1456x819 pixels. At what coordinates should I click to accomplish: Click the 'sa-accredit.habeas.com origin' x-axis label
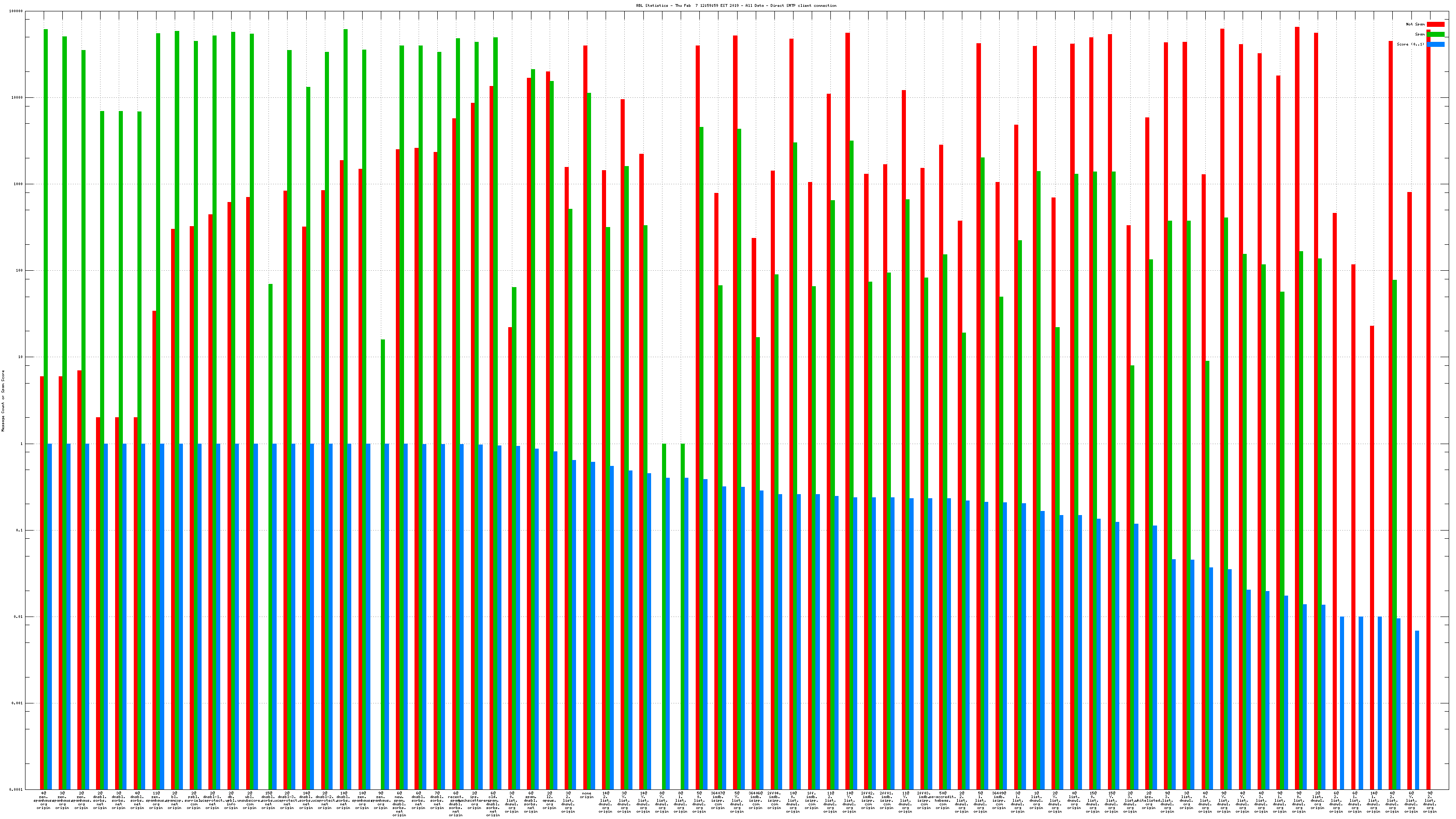point(942,800)
